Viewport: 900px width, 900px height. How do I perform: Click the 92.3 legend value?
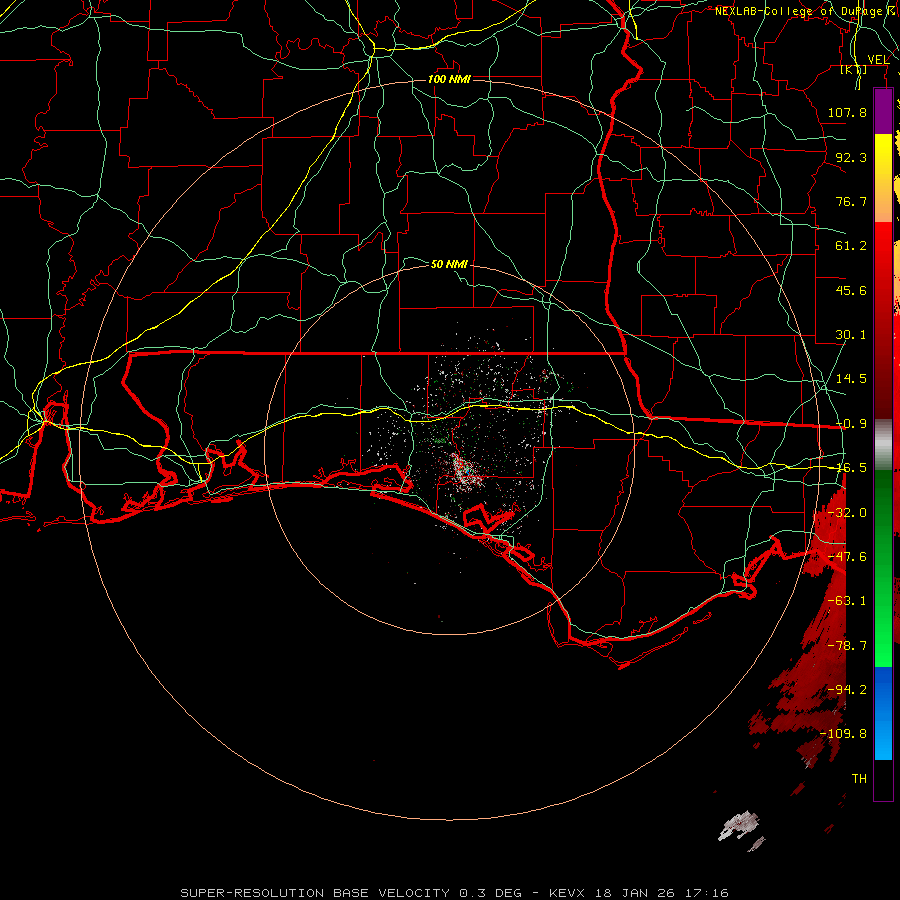851,157
